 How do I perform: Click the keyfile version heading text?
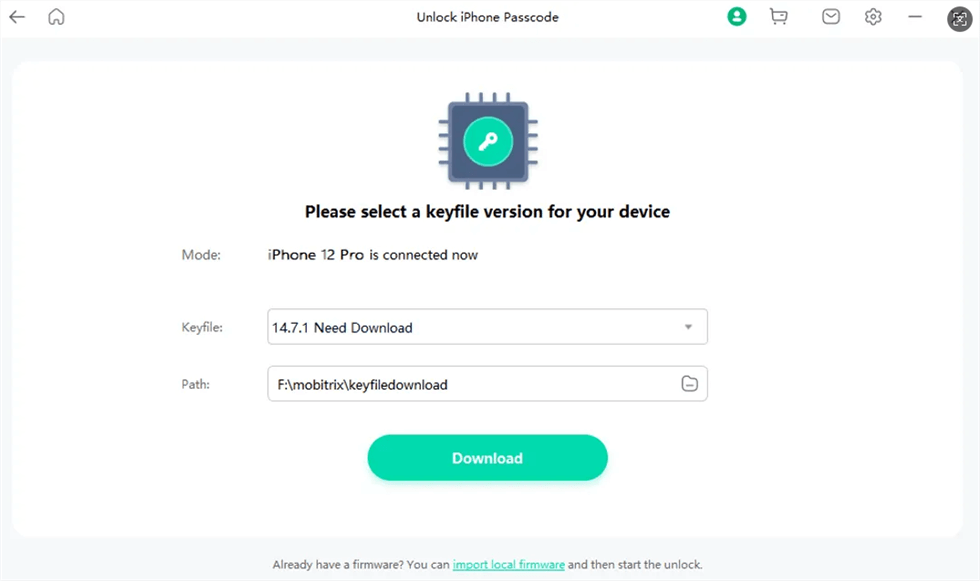pyautogui.click(x=487, y=212)
